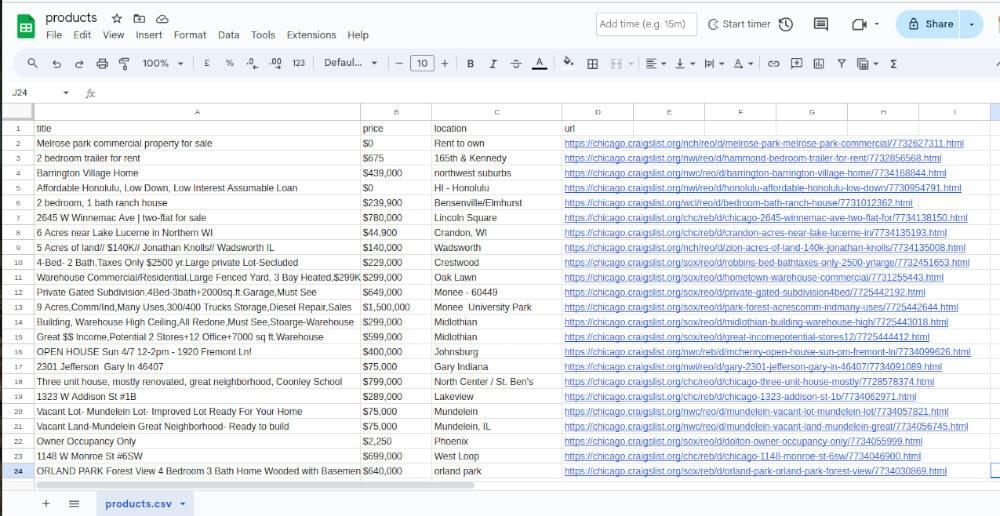The height and width of the screenshot is (516, 1000).
Task: Toggle bold formatting
Action: pos(470,63)
